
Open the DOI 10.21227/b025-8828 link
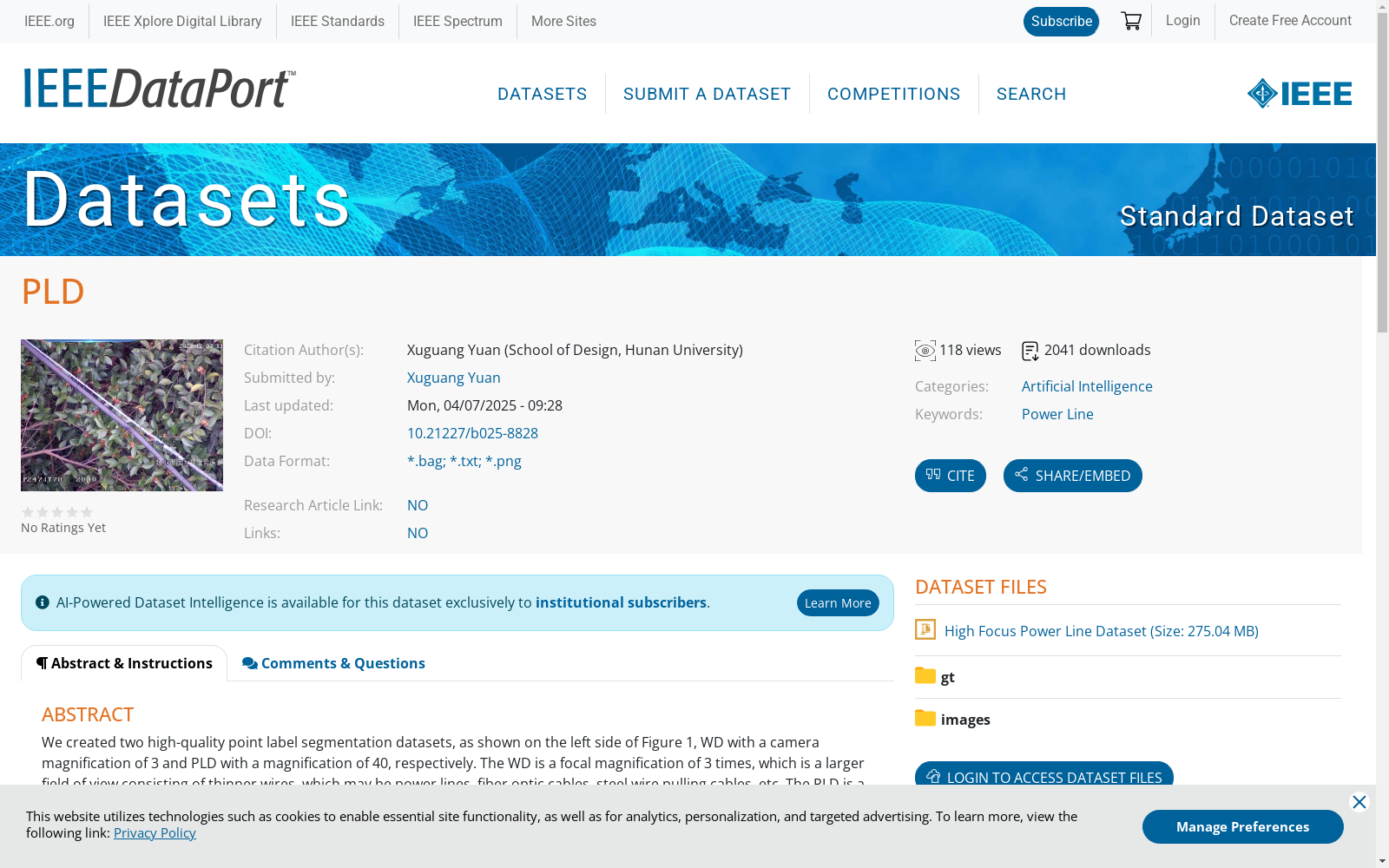[x=472, y=433]
